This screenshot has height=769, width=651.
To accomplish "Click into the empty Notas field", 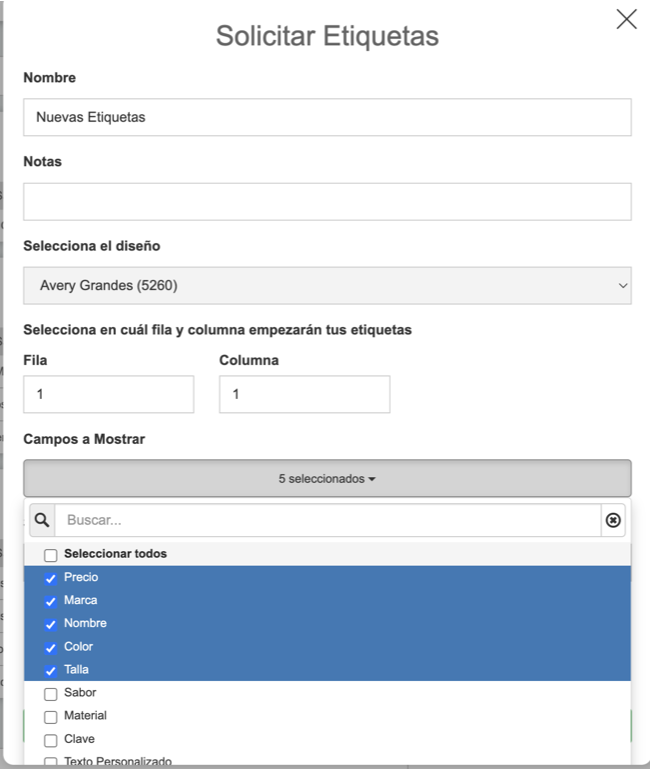I will tap(327, 202).
